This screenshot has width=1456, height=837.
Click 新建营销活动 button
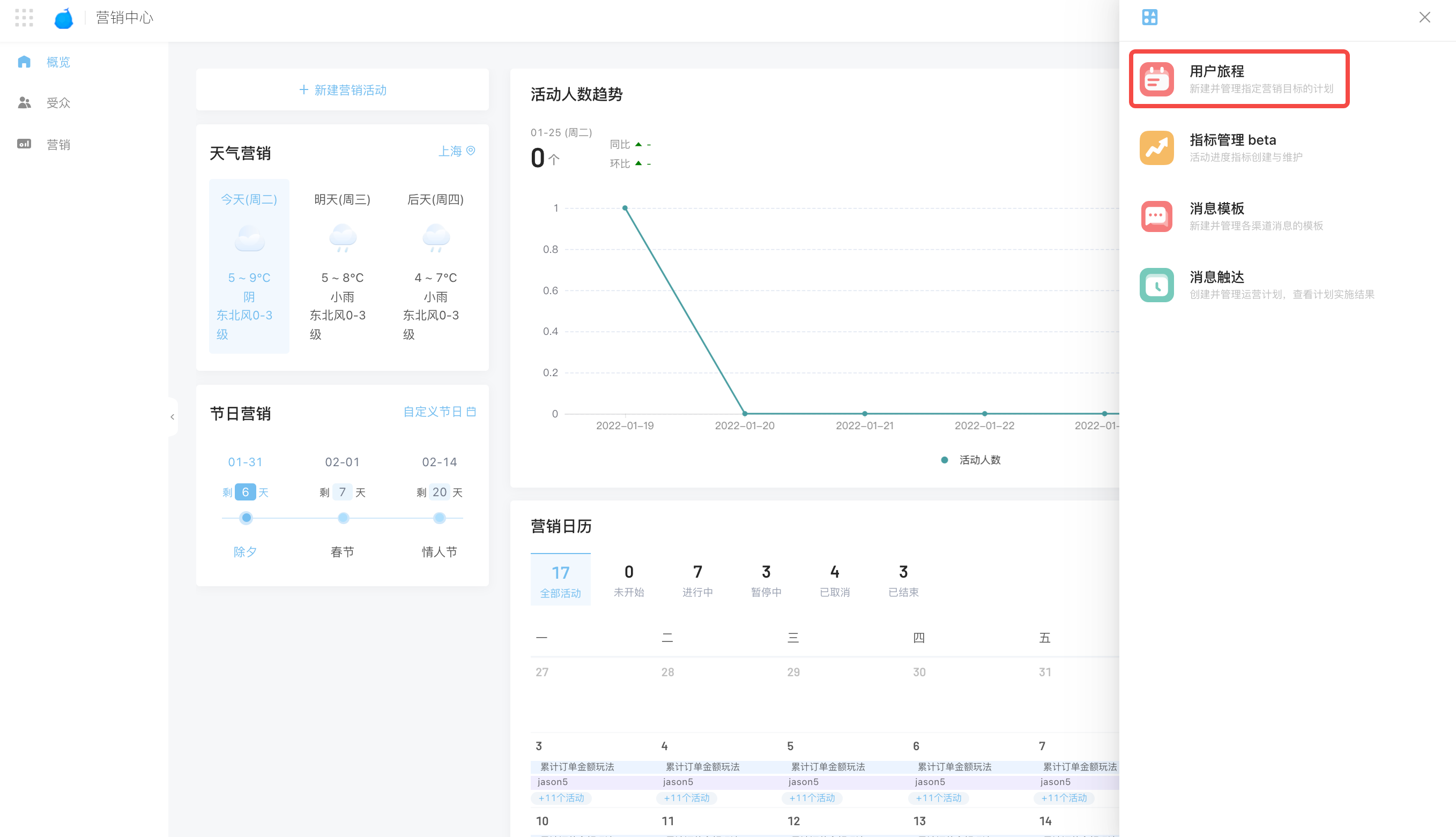(x=342, y=89)
